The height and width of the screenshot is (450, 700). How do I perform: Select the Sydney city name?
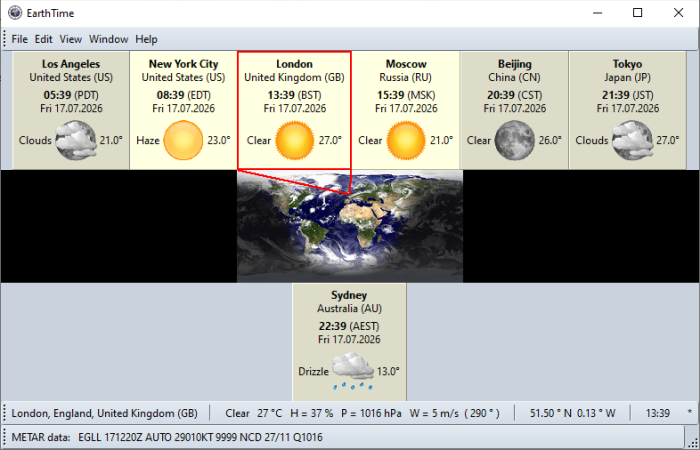point(349,295)
